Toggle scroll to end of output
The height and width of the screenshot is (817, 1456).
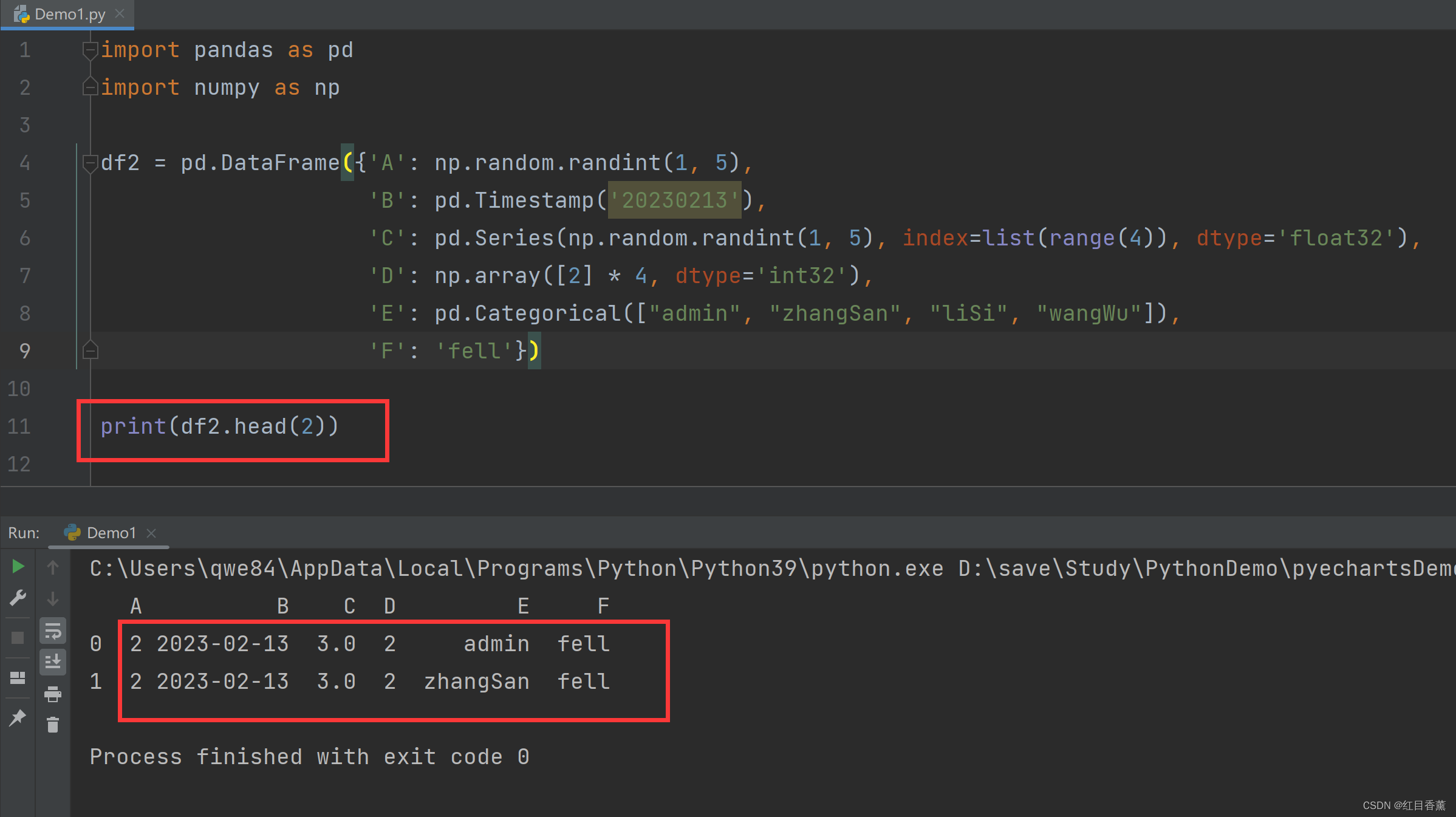(53, 661)
